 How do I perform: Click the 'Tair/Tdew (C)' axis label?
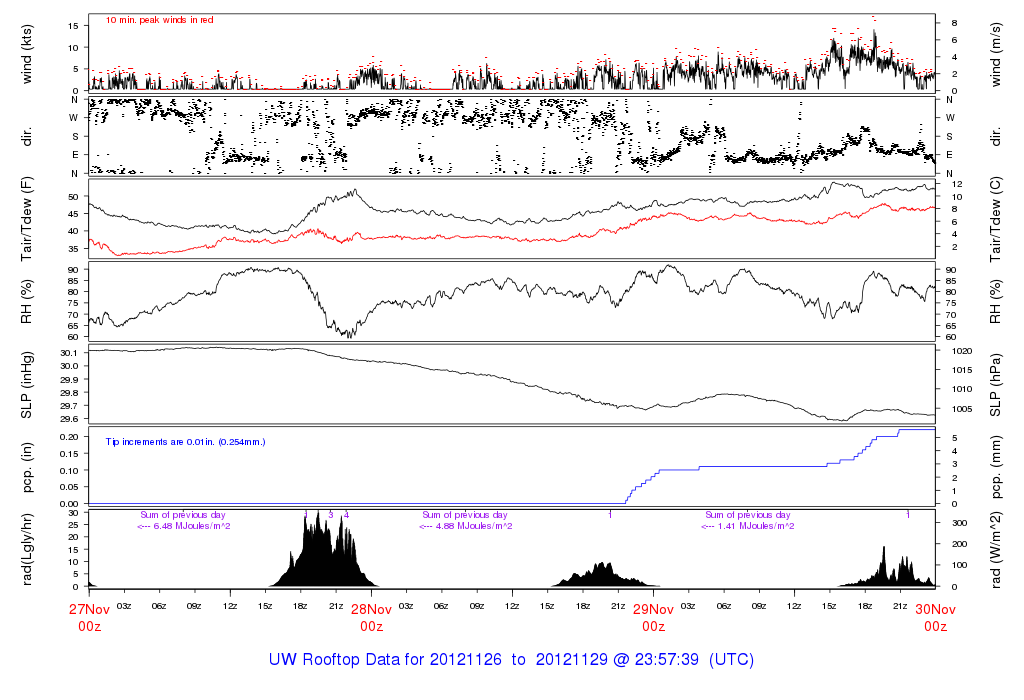995,219
